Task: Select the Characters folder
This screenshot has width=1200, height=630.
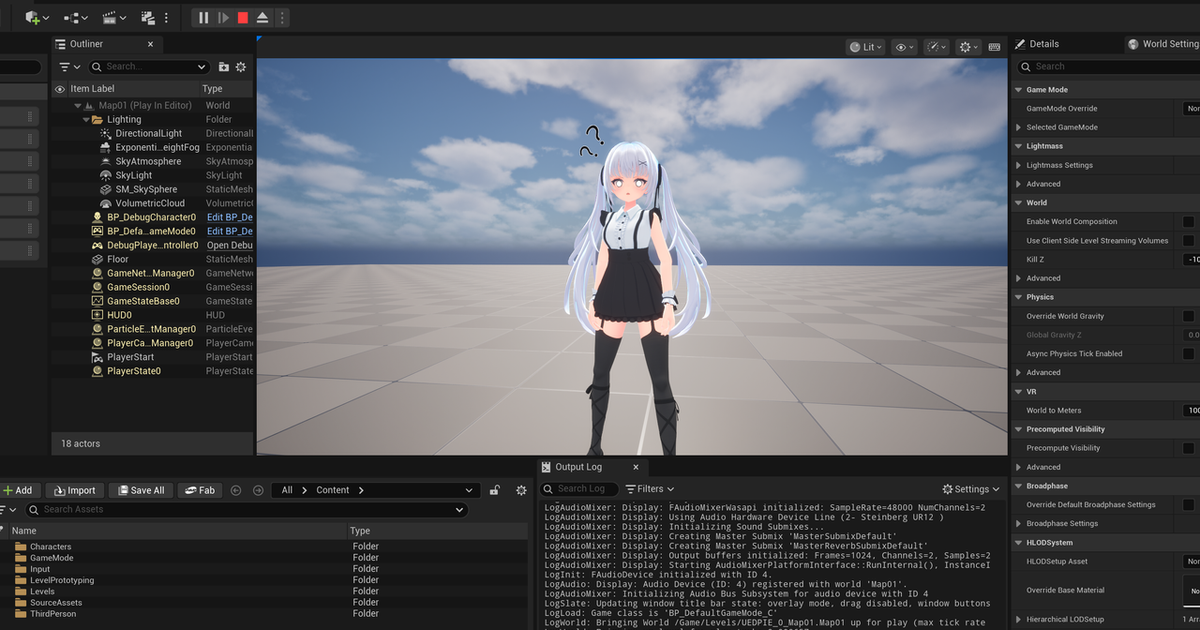Action: click(50, 547)
